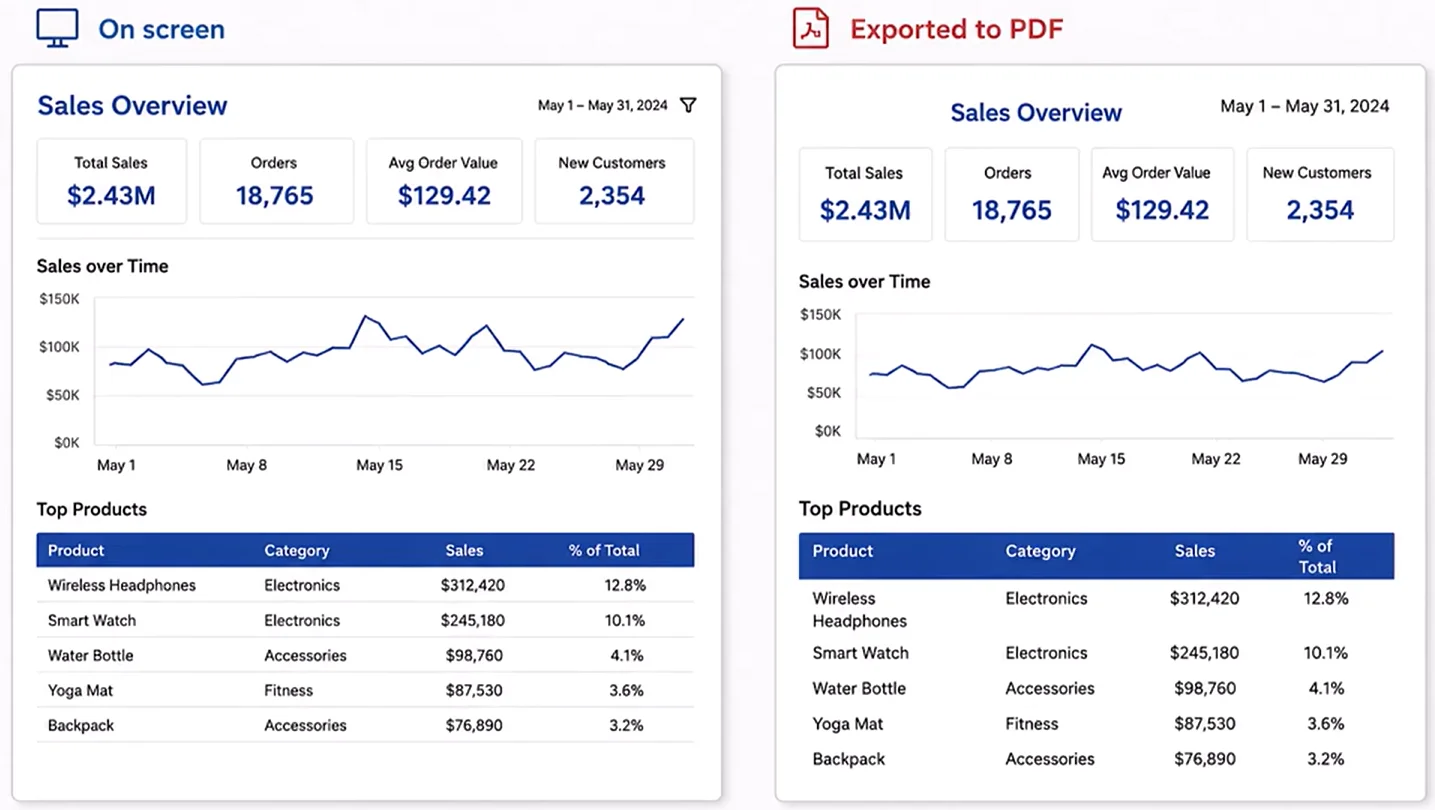1435x810 pixels.
Task: Click the PDF file icon beside Exported to PDF
Action: (811, 28)
